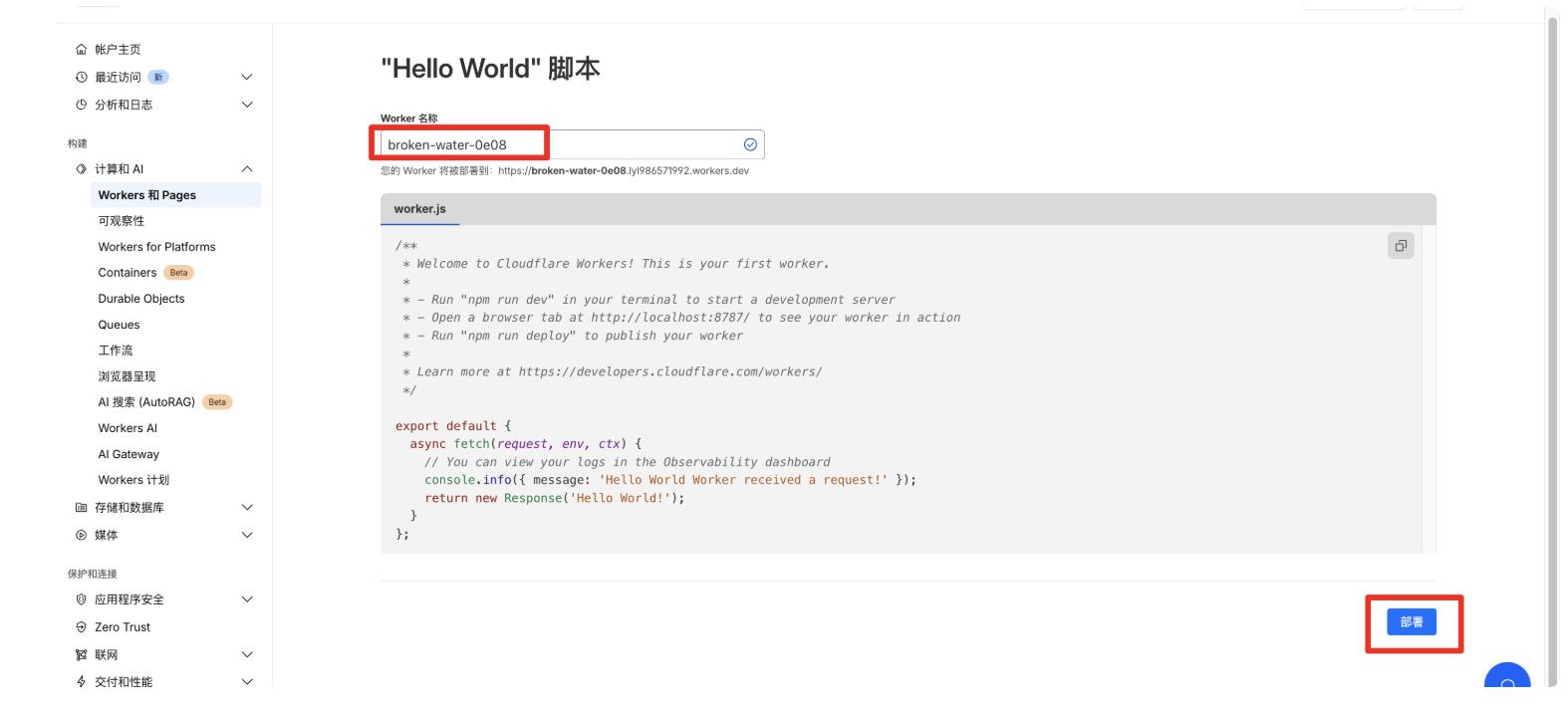Click the diamond icon beside 计算和 AI

click(x=82, y=169)
